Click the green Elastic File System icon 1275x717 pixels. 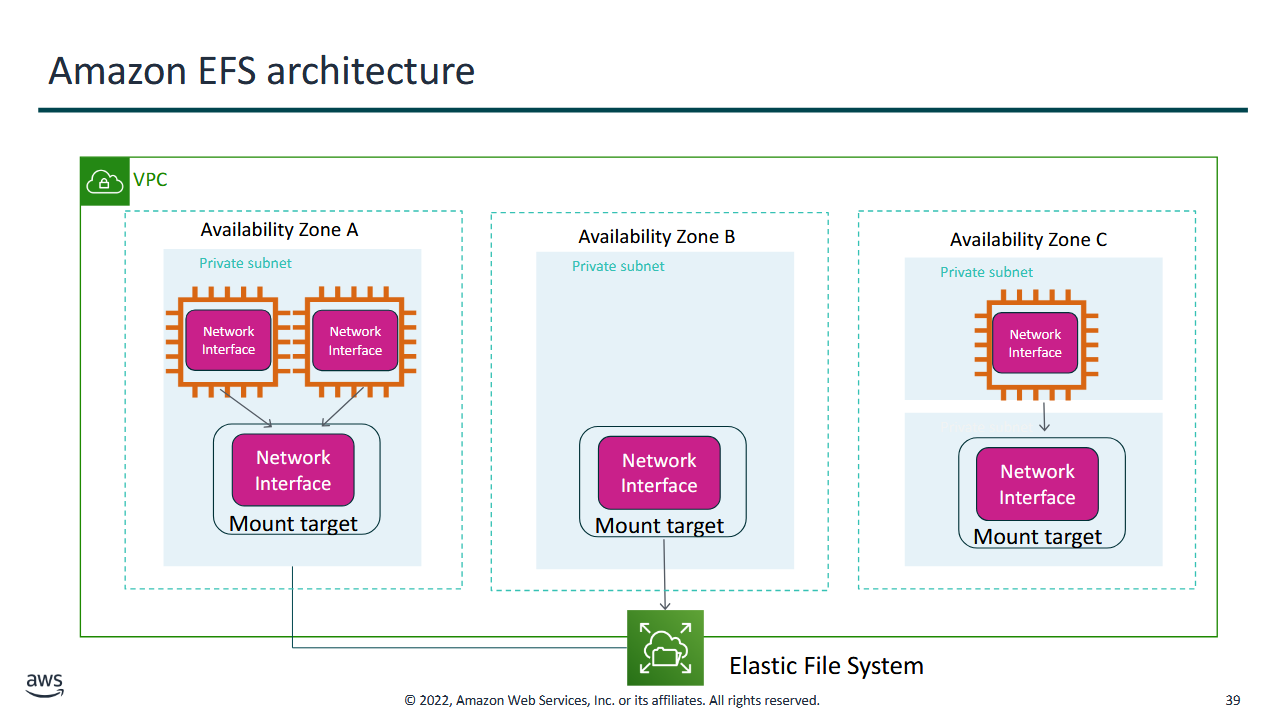click(665, 648)
